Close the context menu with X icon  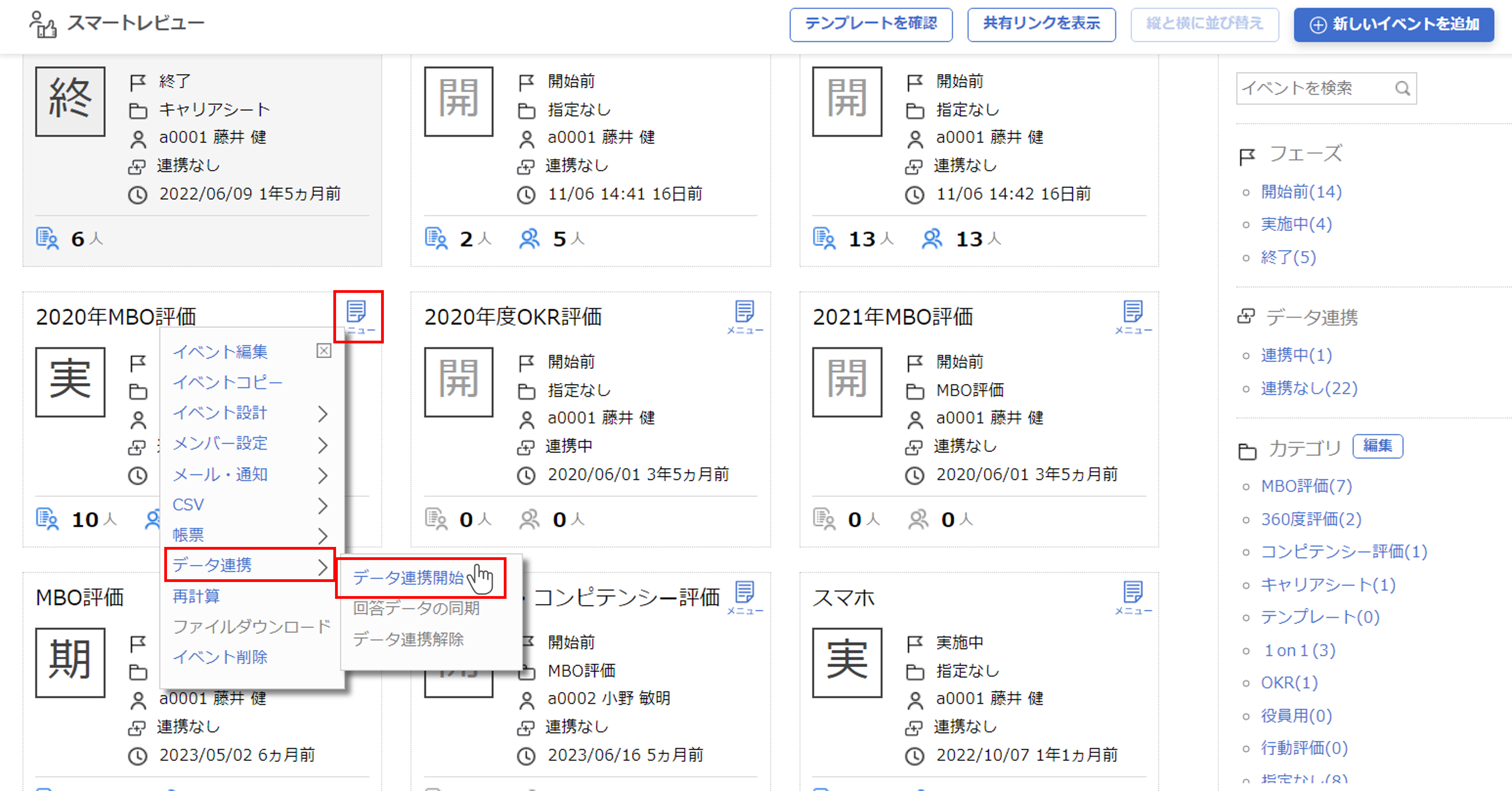click(323, 351)
